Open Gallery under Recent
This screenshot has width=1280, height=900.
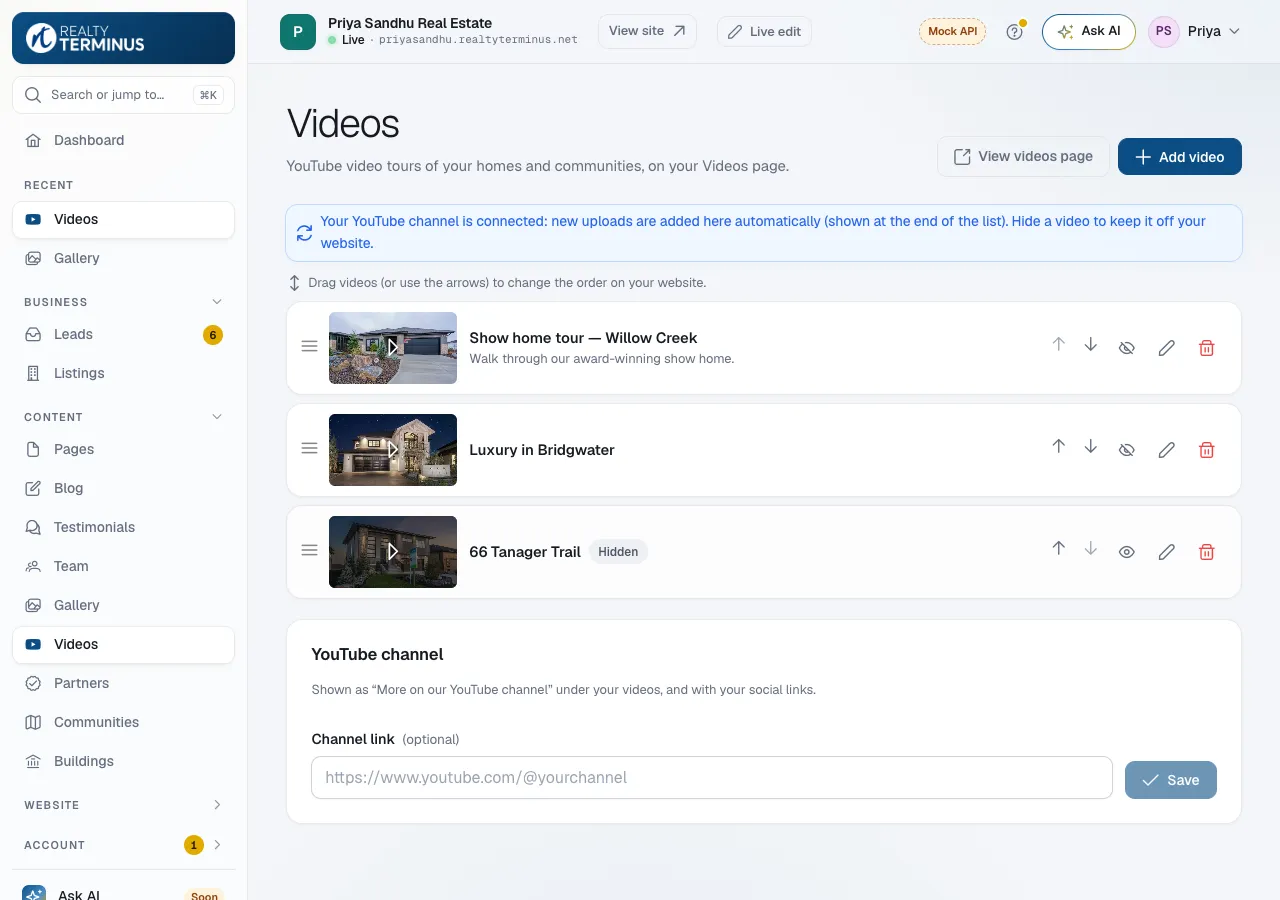click(x=123, y=258)
